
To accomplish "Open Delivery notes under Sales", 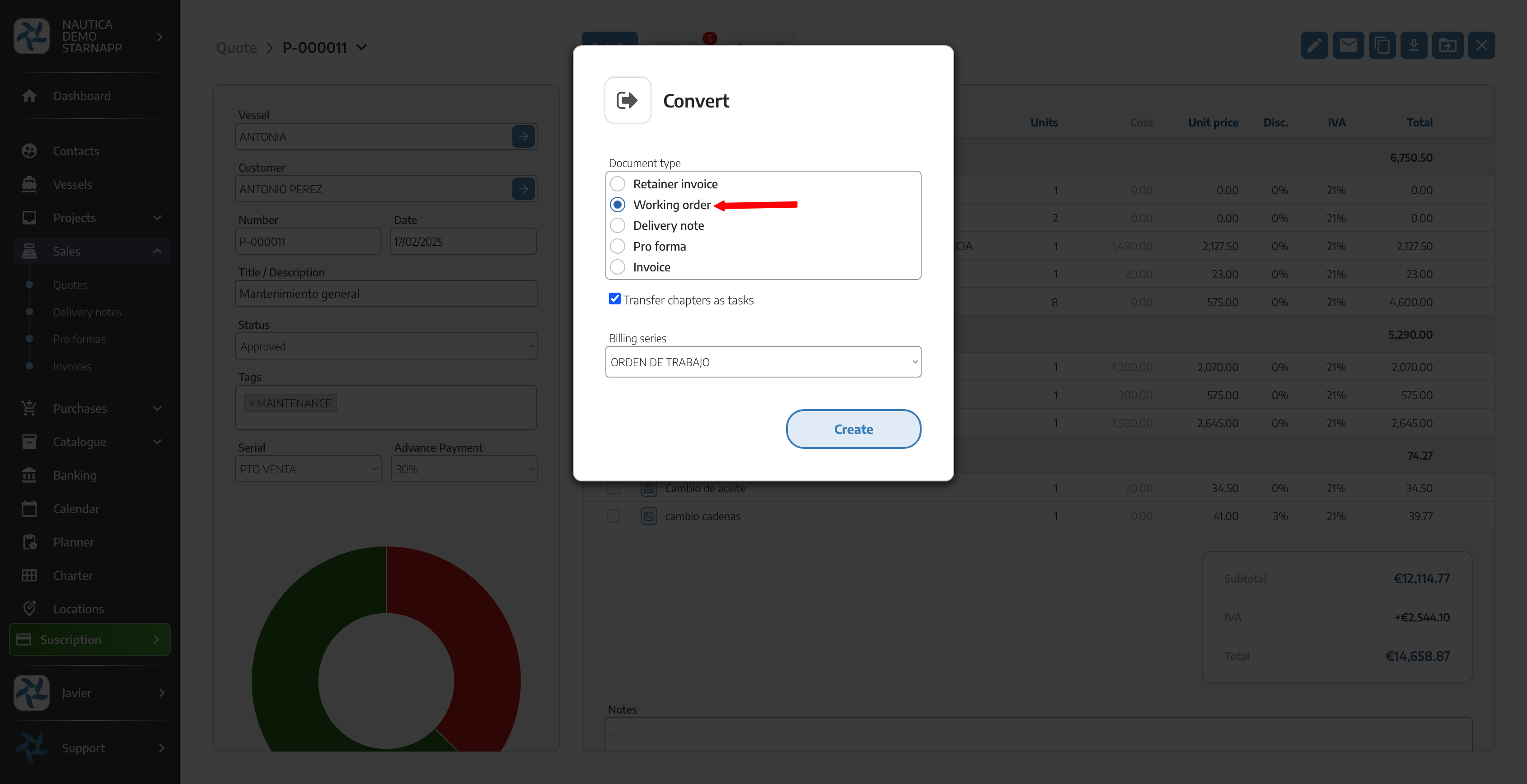I will (87, 313).
